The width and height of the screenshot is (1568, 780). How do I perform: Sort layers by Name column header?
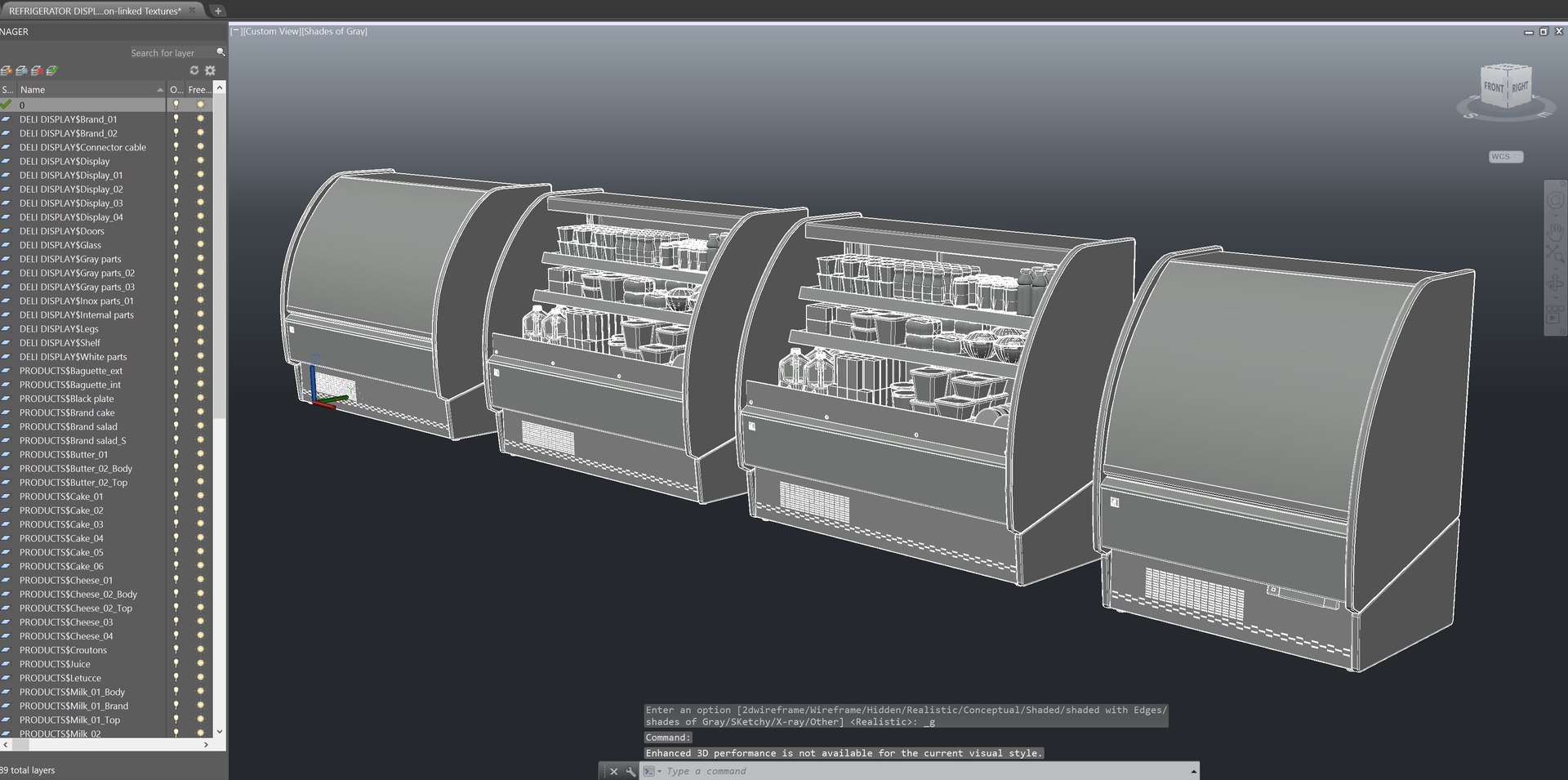click(x=91, y=90)
